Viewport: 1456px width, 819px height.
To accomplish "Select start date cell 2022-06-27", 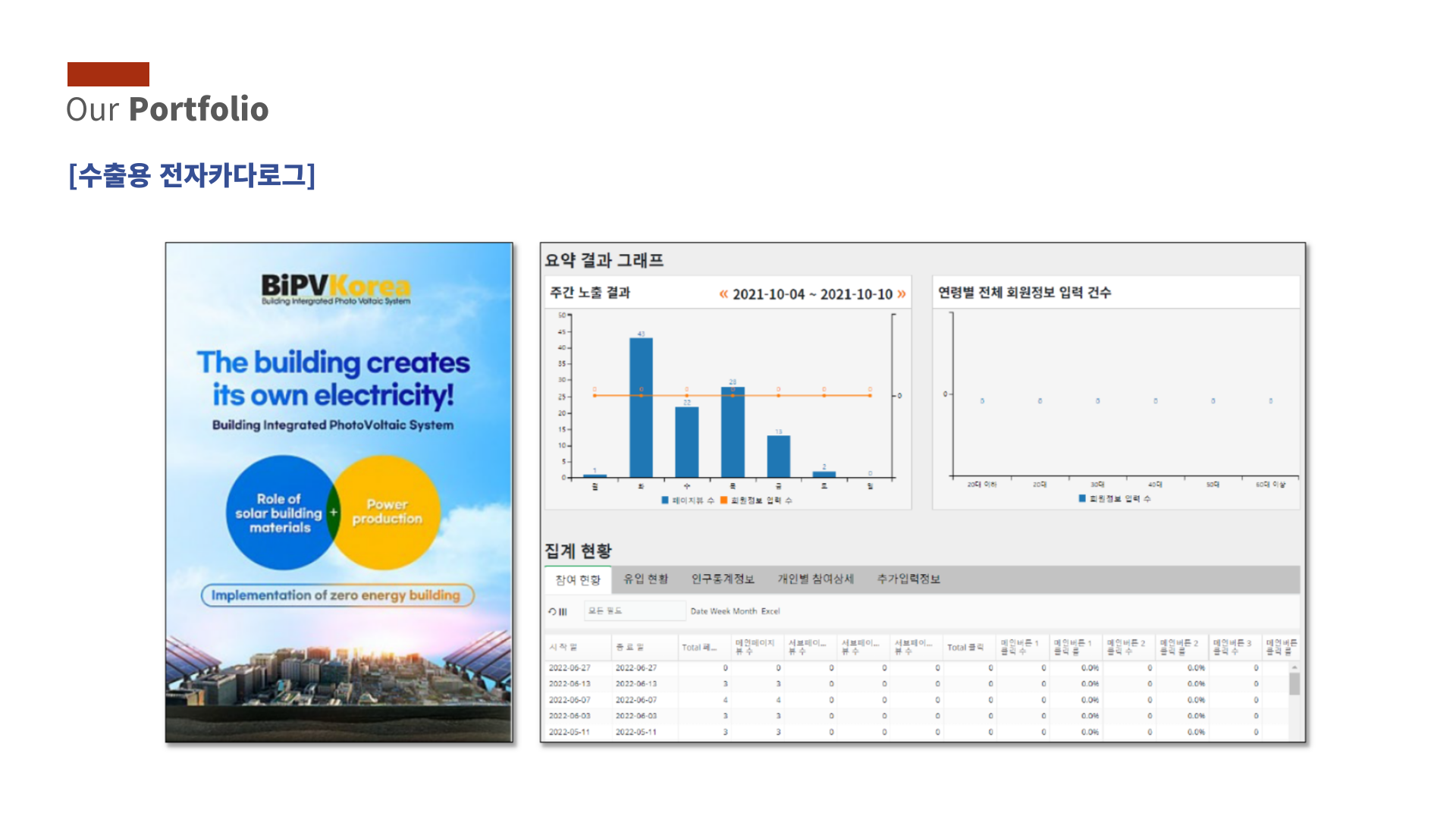I will point(570,668).
